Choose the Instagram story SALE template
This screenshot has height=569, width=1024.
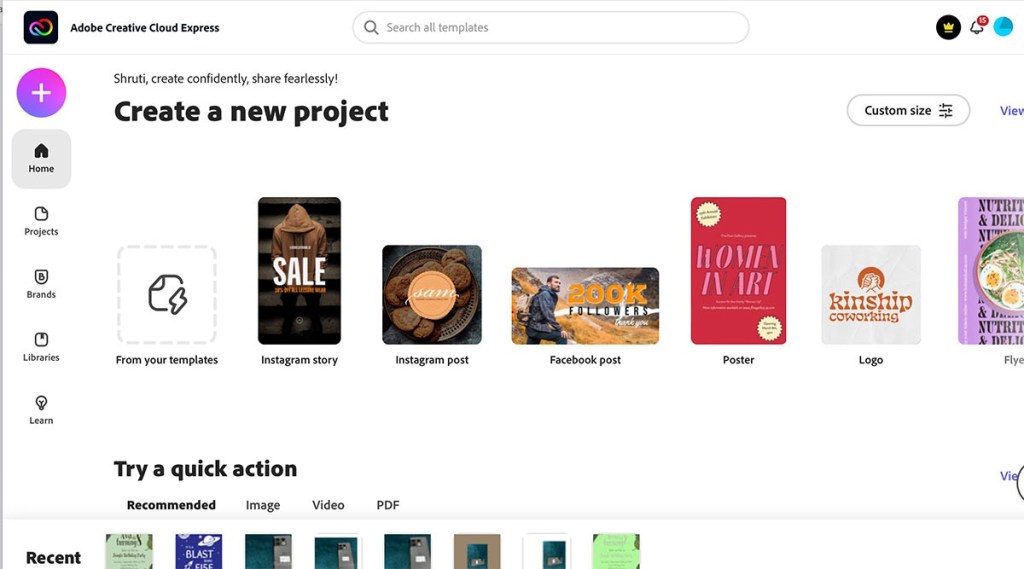(x=299, y=270)
